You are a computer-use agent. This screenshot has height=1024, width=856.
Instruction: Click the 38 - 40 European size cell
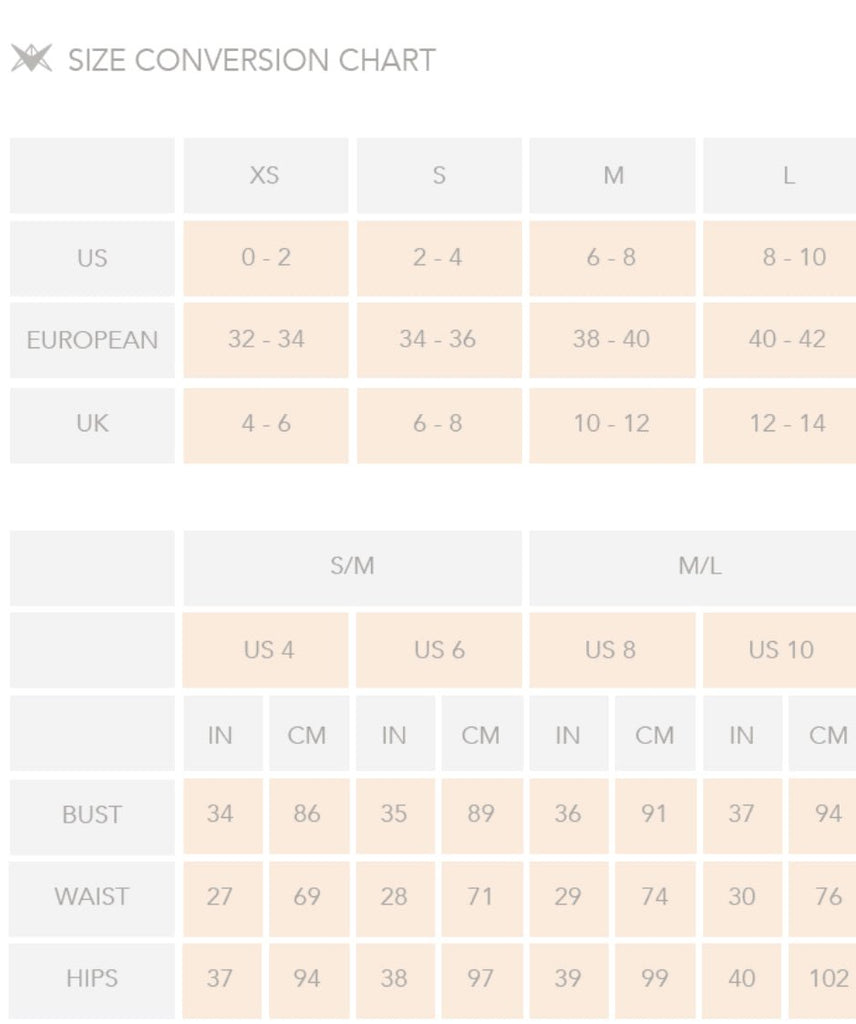(x=612, y=340)
